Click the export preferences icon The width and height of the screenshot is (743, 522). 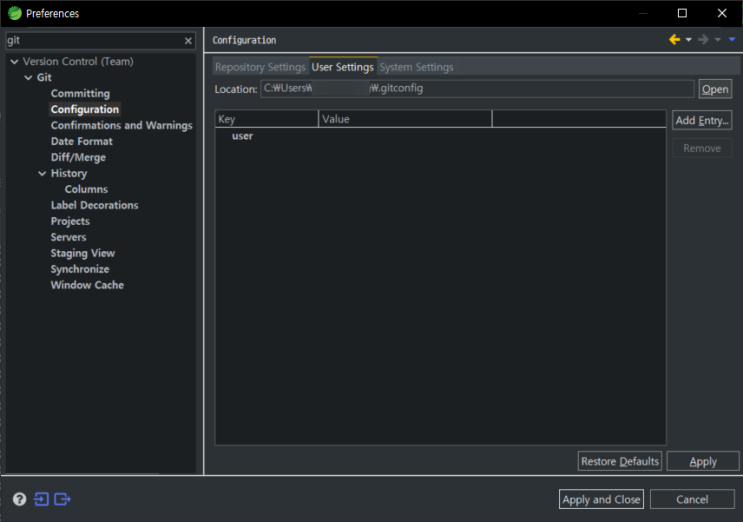63,499
